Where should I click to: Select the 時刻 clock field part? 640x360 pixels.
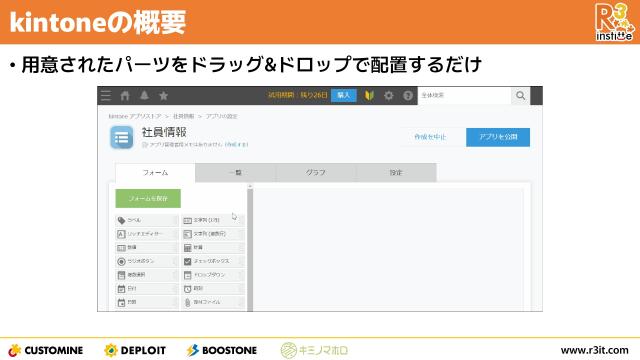pos(213,289)
